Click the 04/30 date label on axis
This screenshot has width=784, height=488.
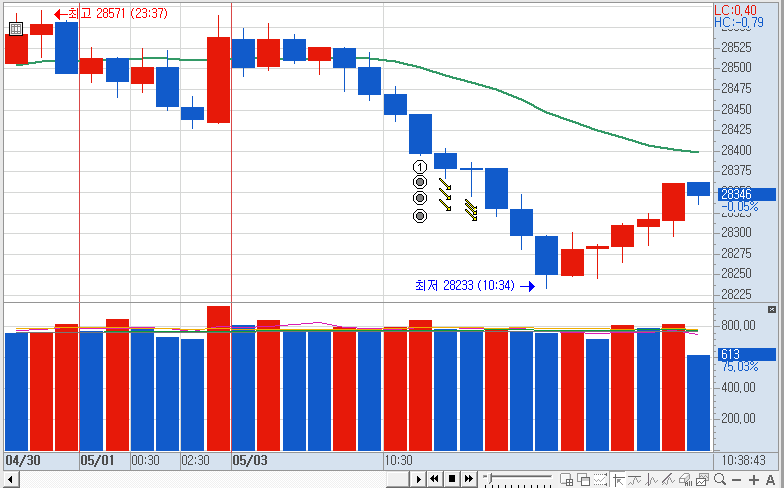pos(22,460)
